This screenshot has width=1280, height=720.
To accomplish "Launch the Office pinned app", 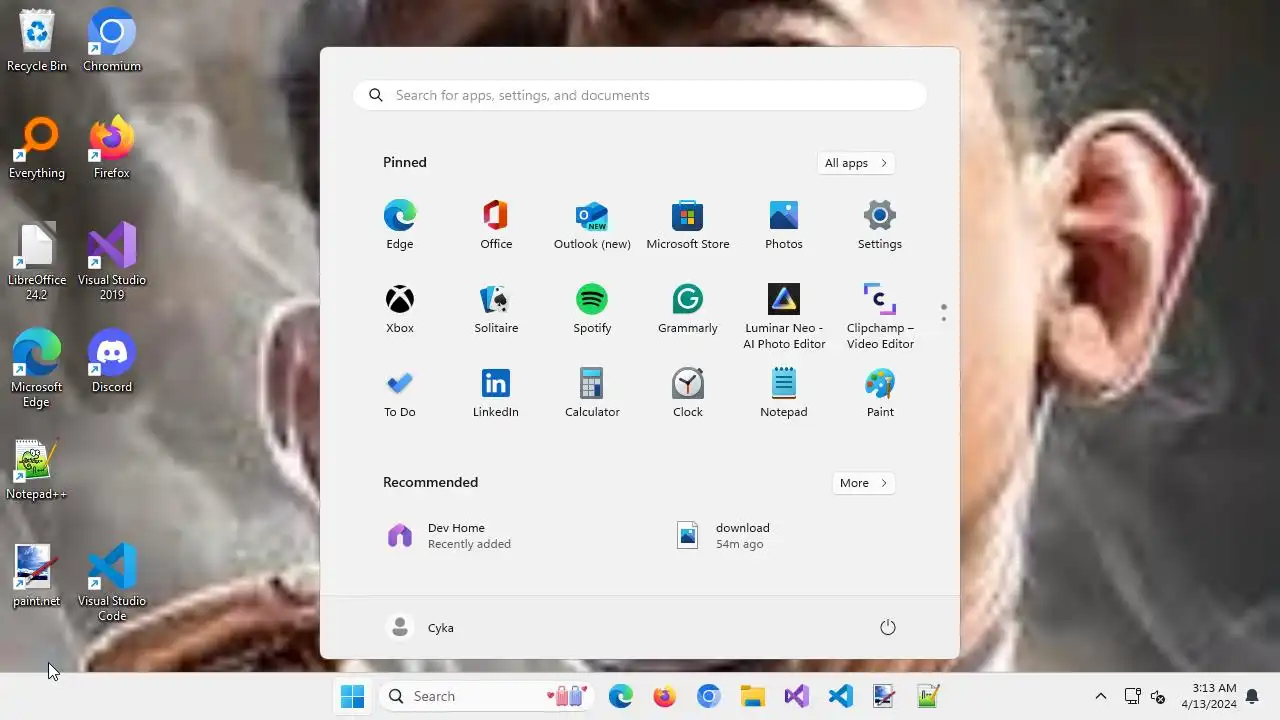I will click(x=496, y=225).
